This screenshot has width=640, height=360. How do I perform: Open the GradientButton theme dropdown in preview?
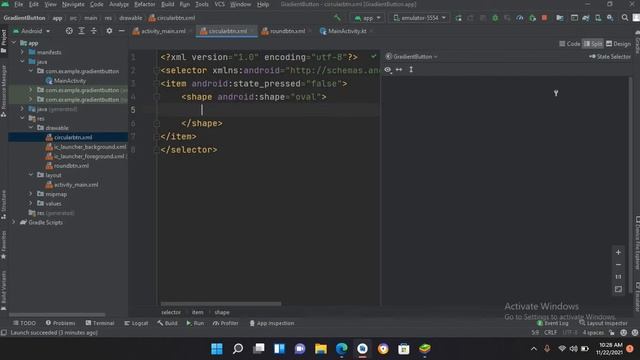[411, 57]
